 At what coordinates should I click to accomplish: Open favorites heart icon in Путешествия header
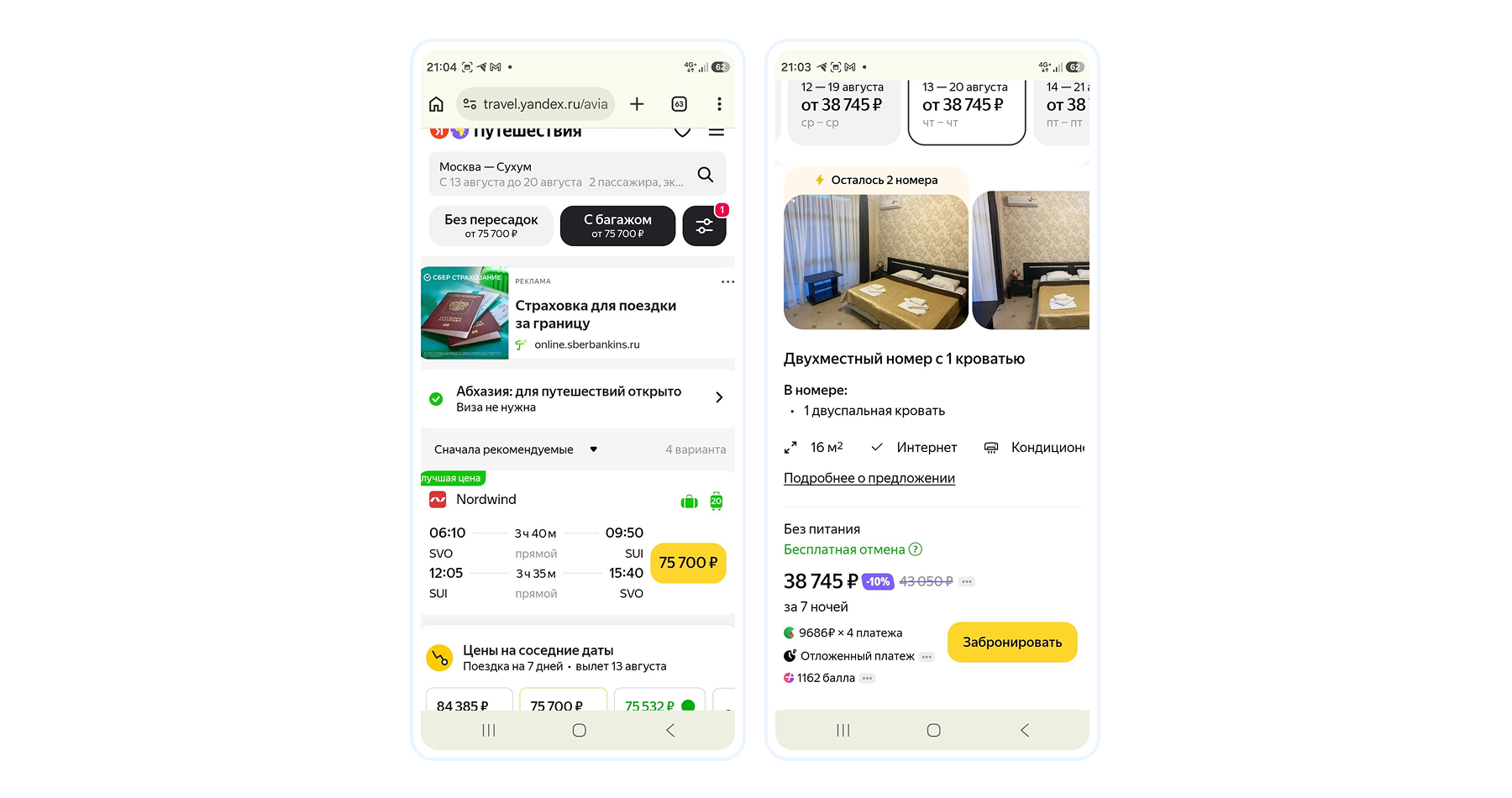click(682, 131)
